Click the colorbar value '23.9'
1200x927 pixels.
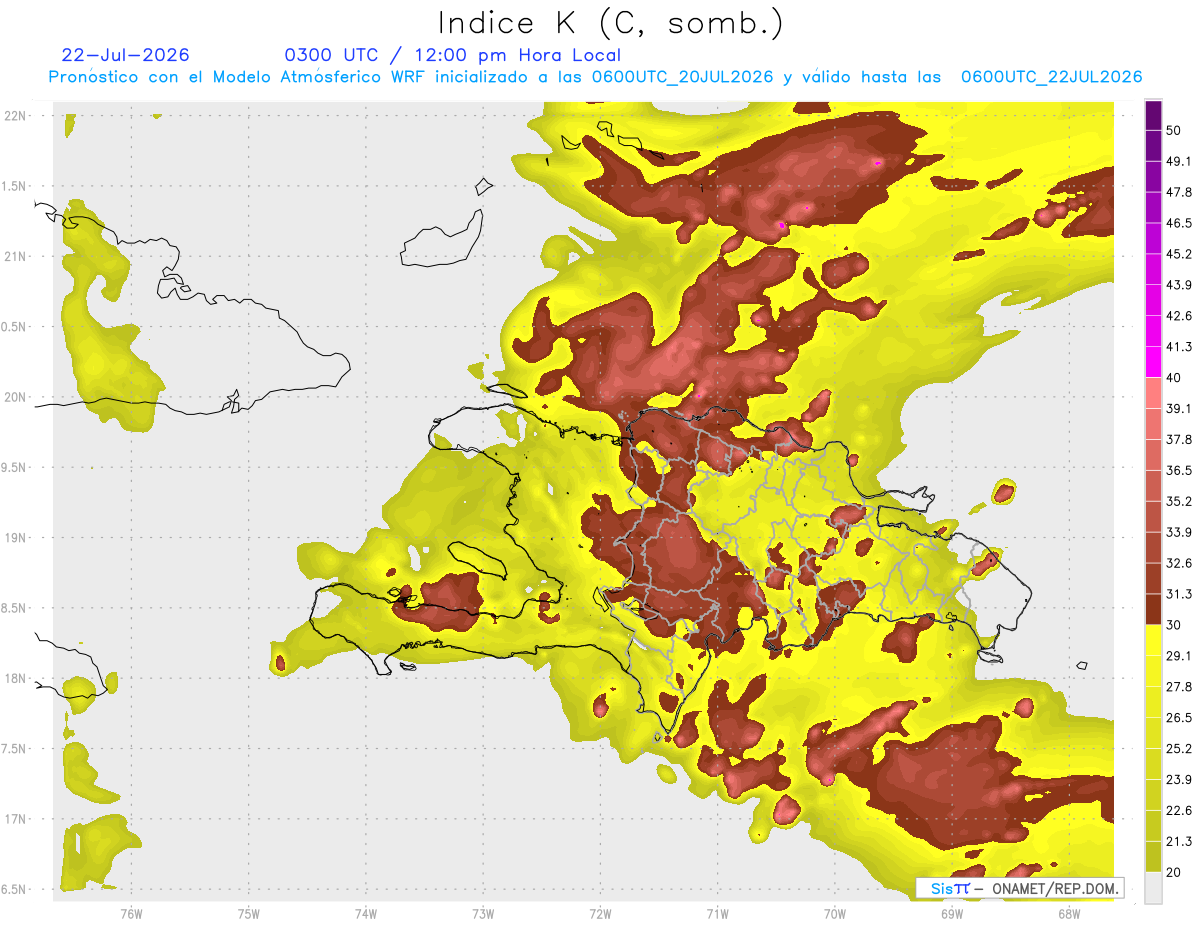(x=1178, y=780)
